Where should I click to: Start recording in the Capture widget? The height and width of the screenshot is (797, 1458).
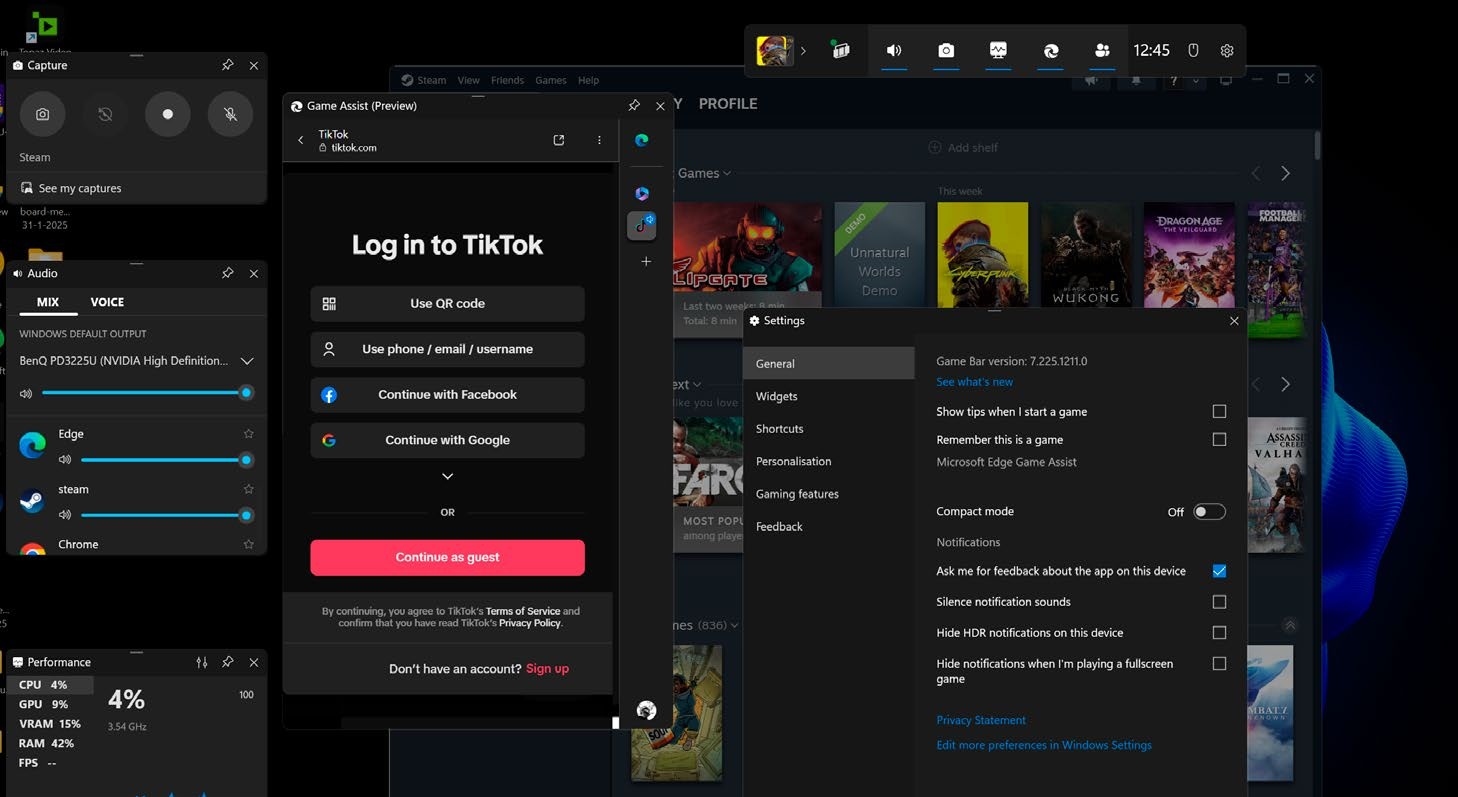[x=168, y=114]
